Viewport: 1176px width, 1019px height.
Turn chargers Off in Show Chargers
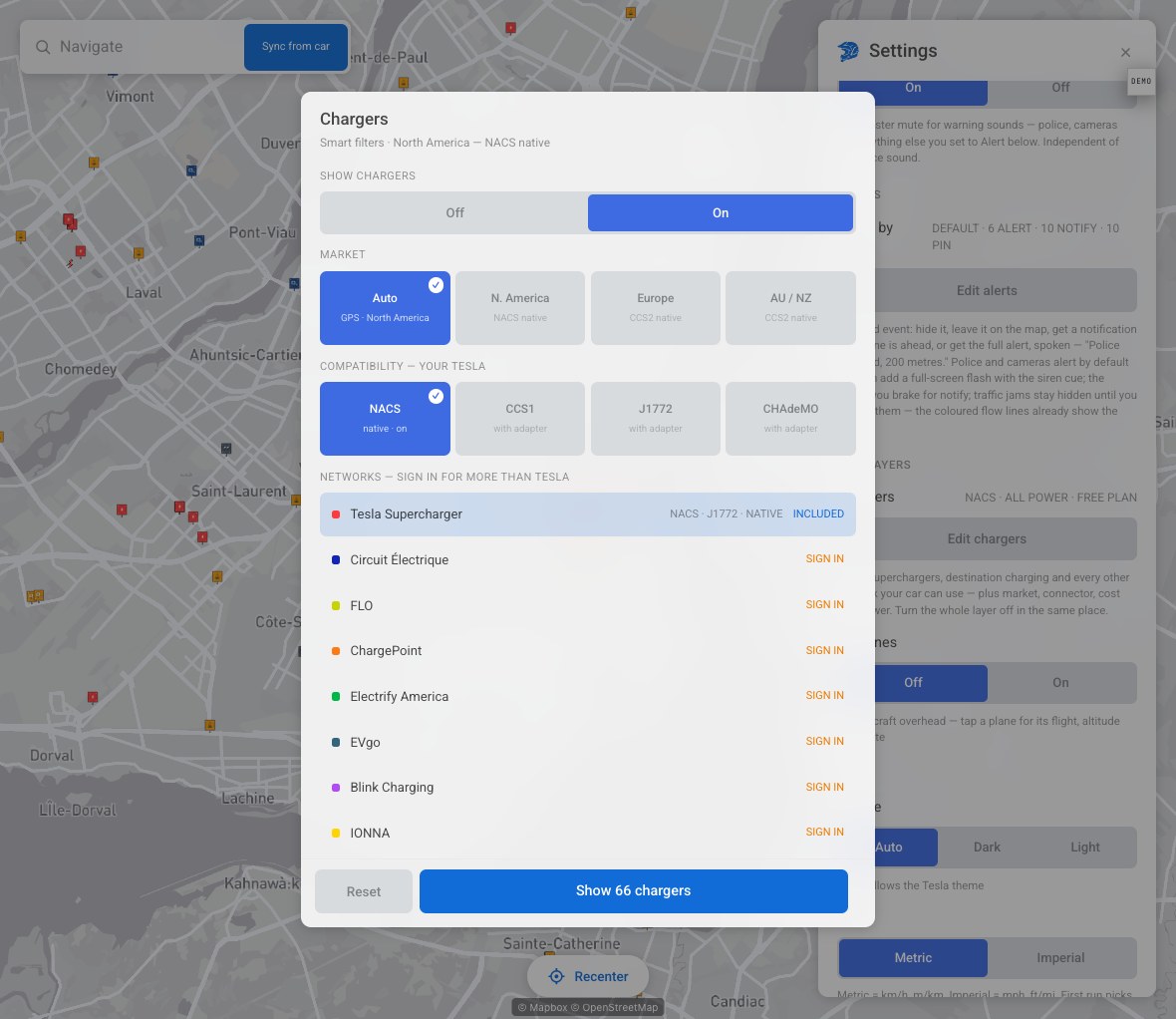click(454, 213)
